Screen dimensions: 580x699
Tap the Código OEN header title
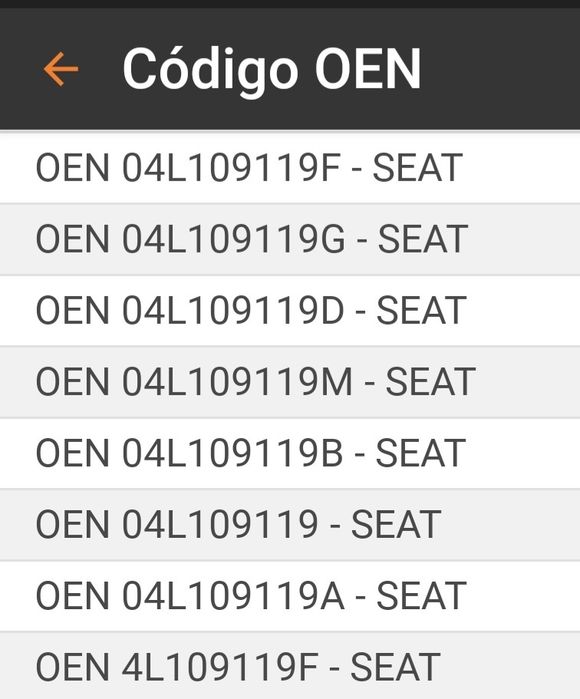(x=271, y=70)
